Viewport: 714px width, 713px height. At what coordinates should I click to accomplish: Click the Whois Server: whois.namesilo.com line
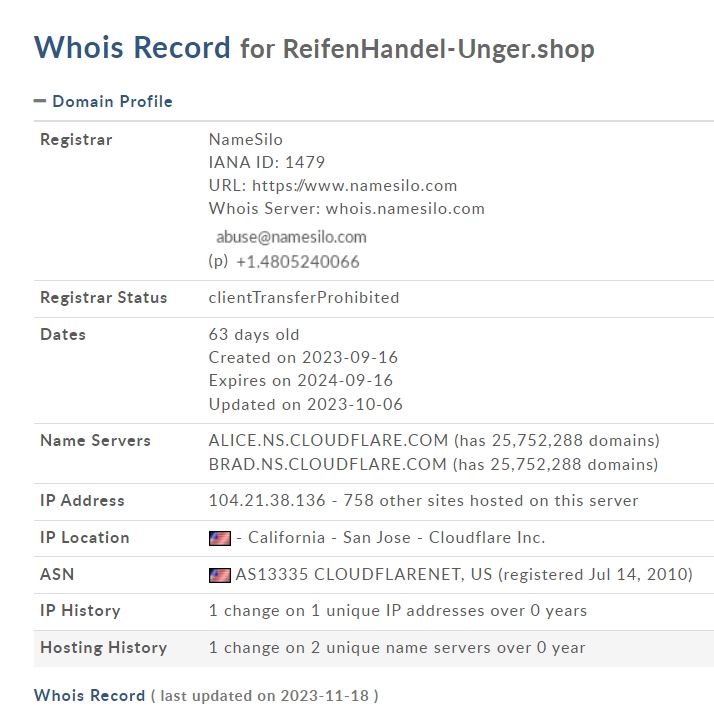pos(347,209)
